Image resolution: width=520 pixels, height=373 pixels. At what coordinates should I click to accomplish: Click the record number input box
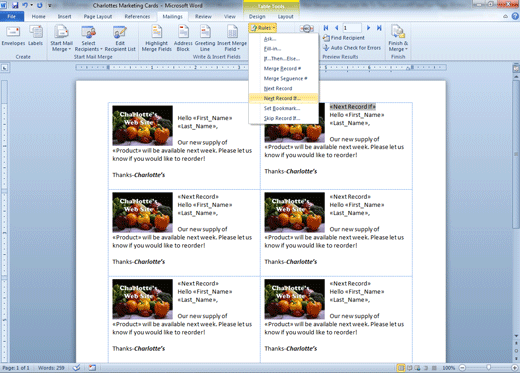(352, 28)
